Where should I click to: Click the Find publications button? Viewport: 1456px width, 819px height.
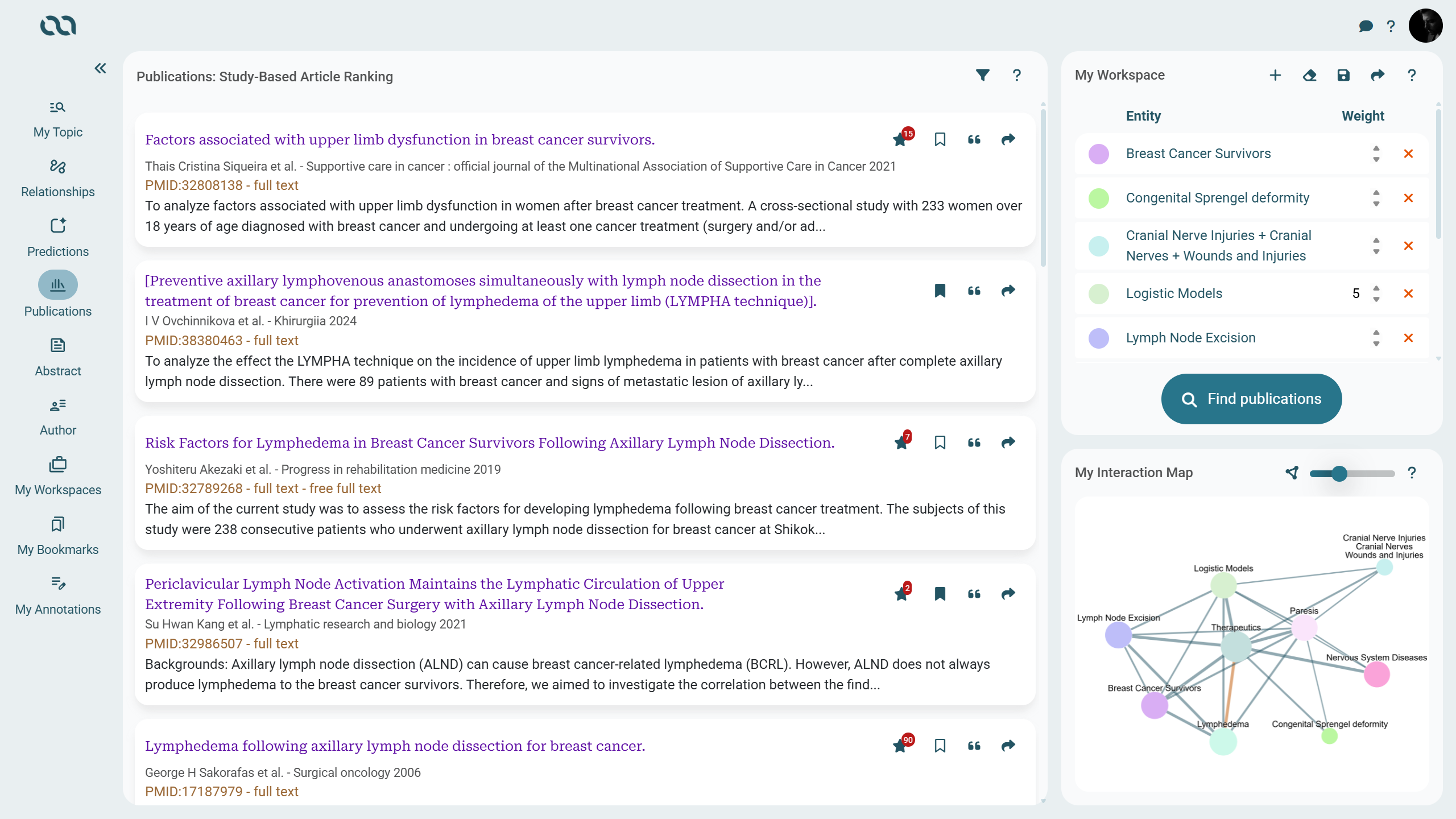click(x=1251, y=399)
